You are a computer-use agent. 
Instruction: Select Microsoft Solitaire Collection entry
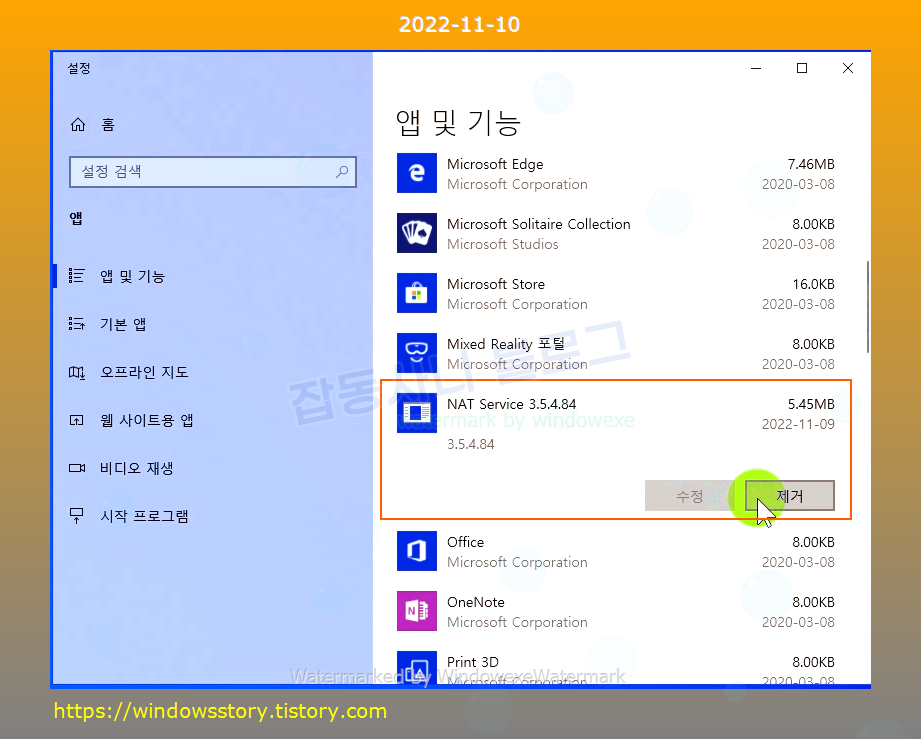[x=616, y=234]
